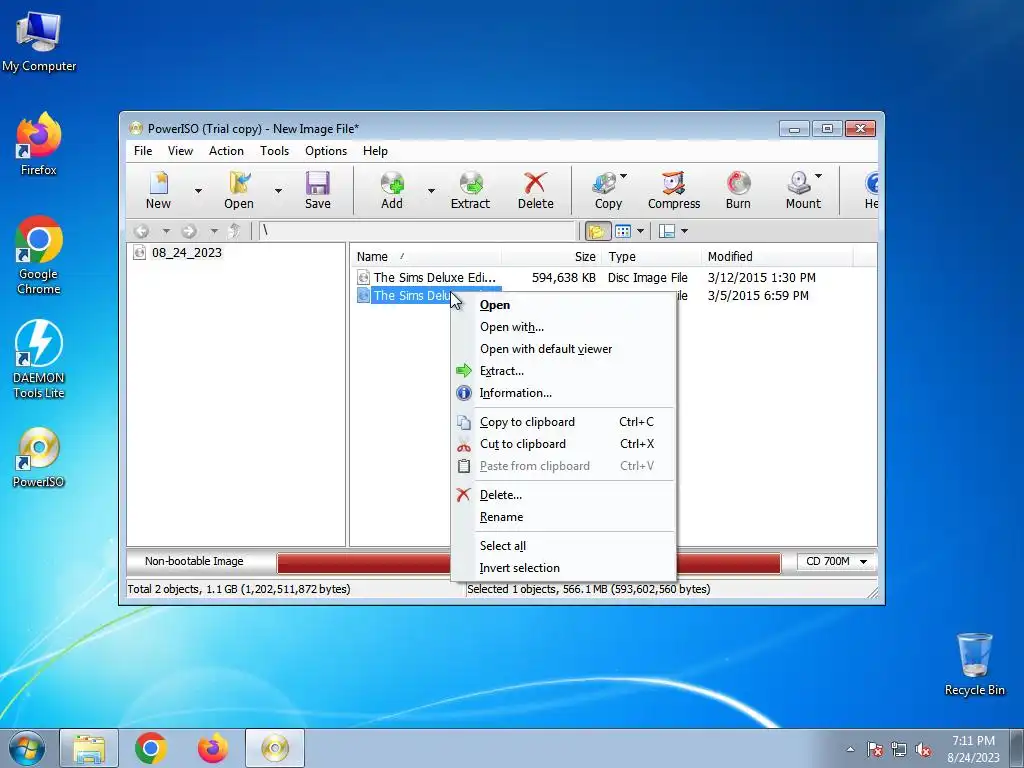Viewport: 1024px width, 768px height.
Task: Click the Non-bootable Image label
Action: tap(194, 561)
